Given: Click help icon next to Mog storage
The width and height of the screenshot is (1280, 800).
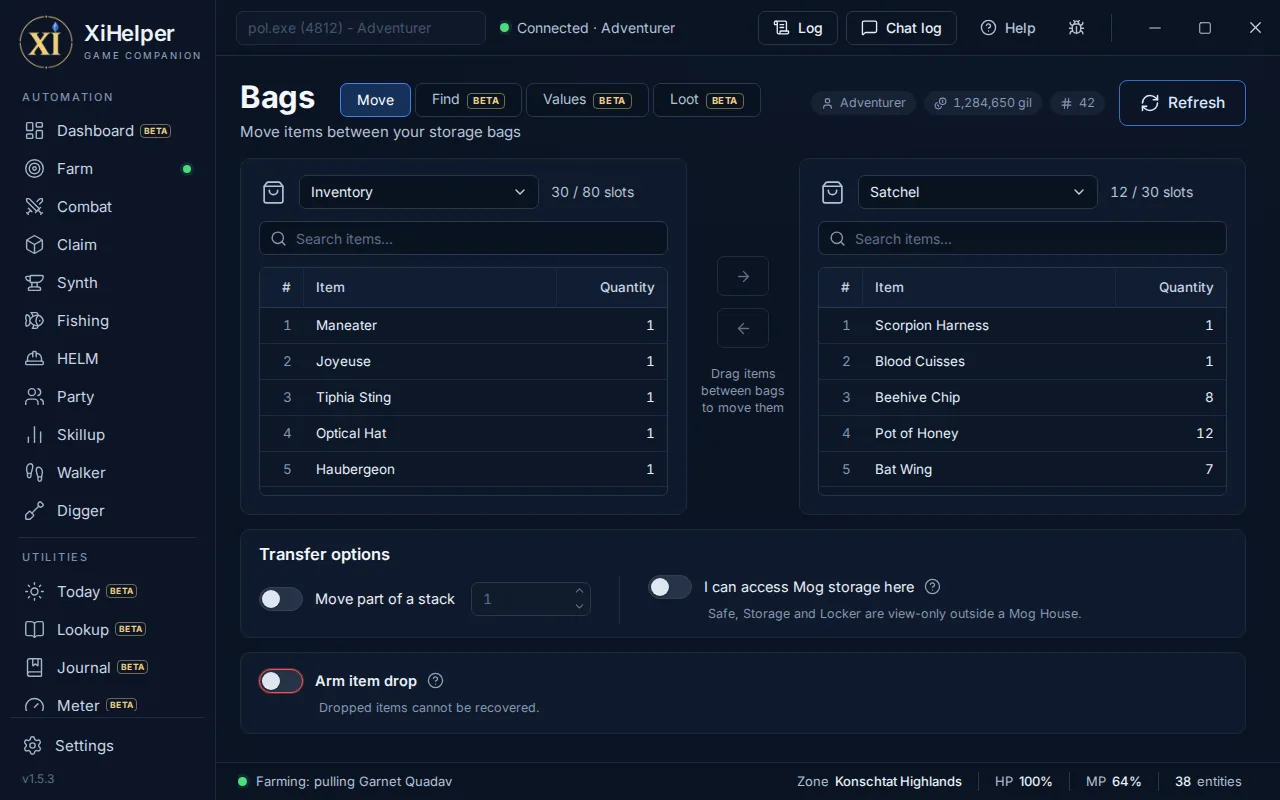Looking at the screenshot, I should pos(932,587).
